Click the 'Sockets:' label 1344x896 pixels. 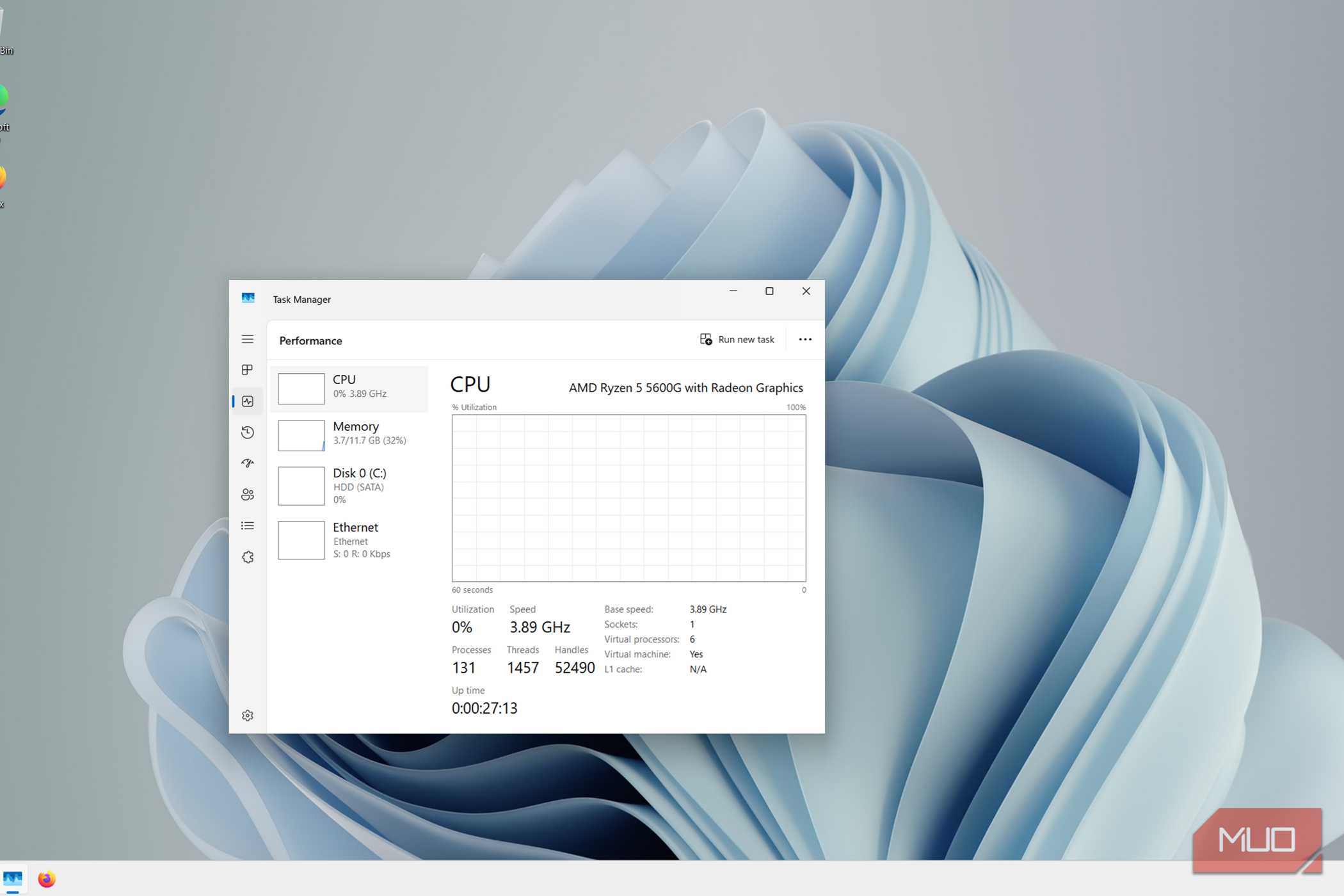(621, 624)
